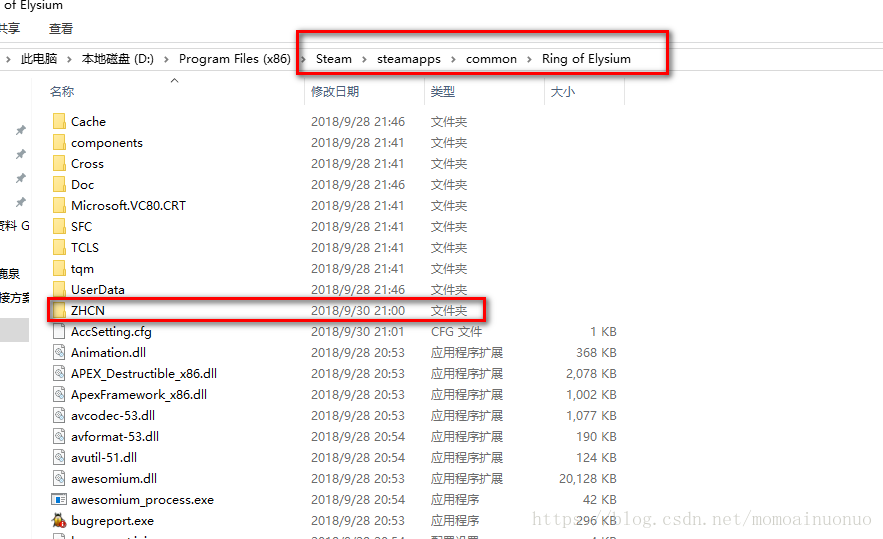Screen dimensions: 883x539
Task: Click the 2,078 KB size value
Action: click(x=591, y=373)
